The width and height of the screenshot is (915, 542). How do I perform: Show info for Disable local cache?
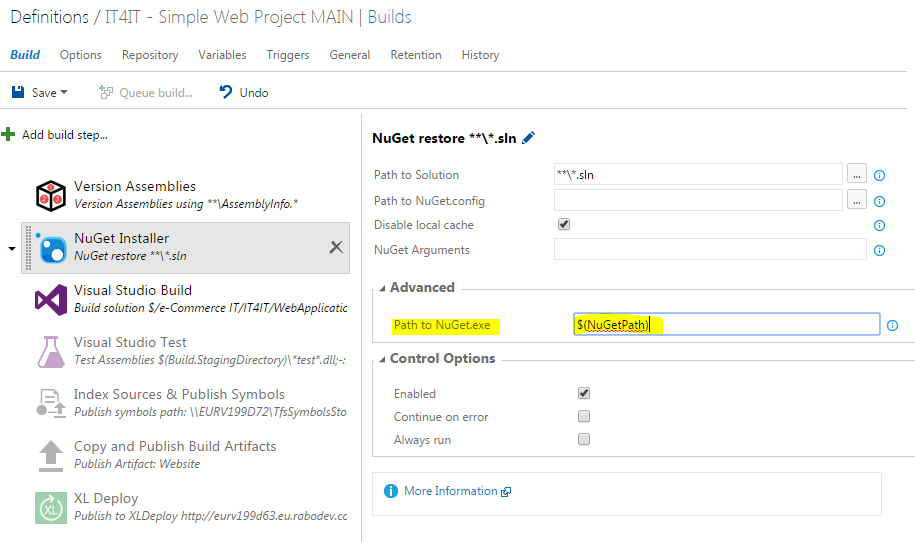pyautogui.click(x=879, y=225)
